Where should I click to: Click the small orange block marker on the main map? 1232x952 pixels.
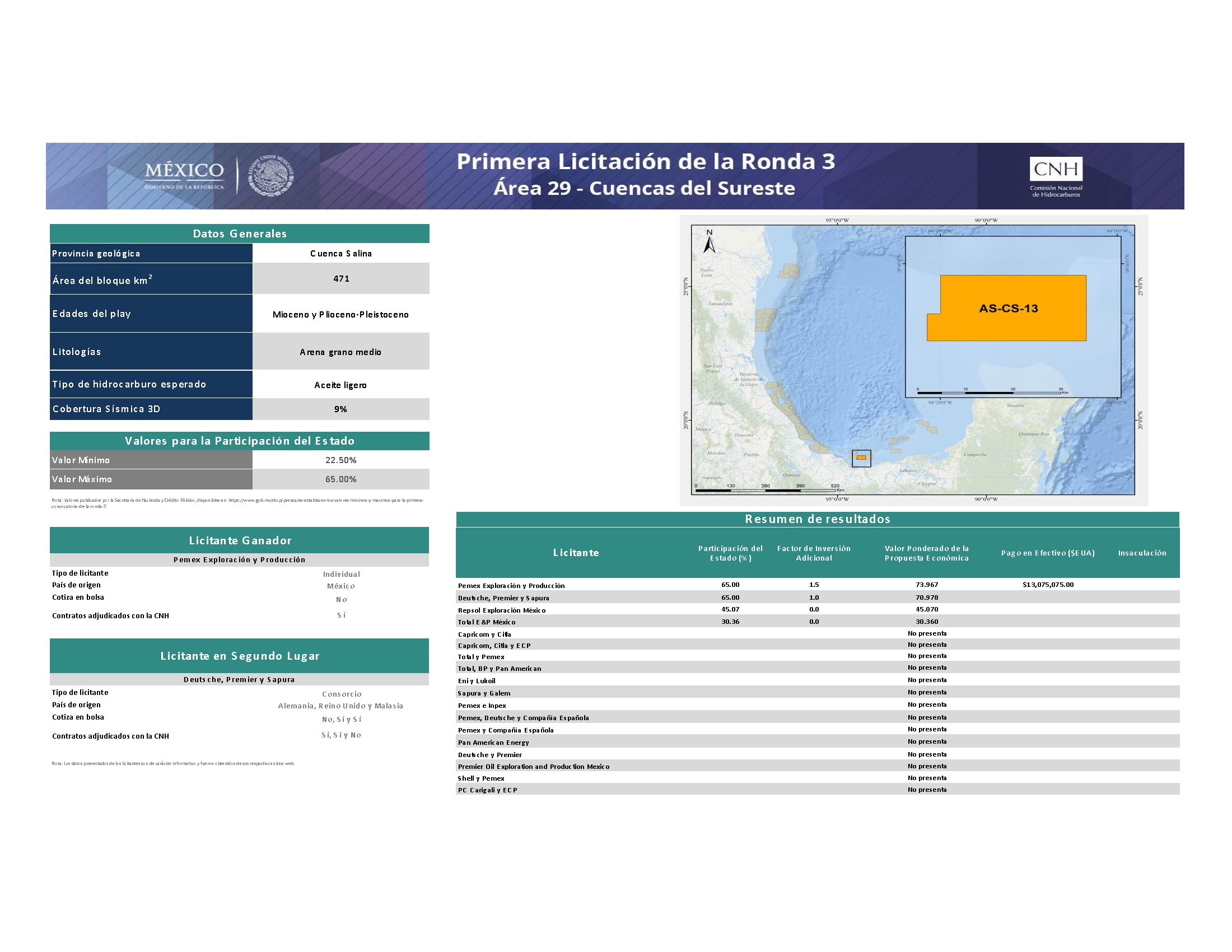(x=861, y=458)
